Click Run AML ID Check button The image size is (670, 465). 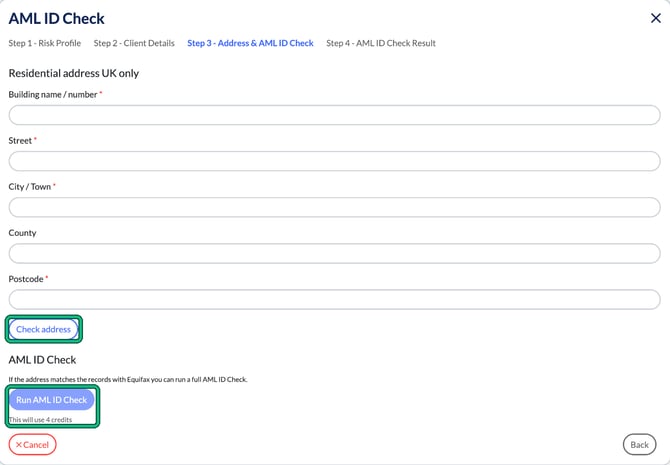coord(52,400)
